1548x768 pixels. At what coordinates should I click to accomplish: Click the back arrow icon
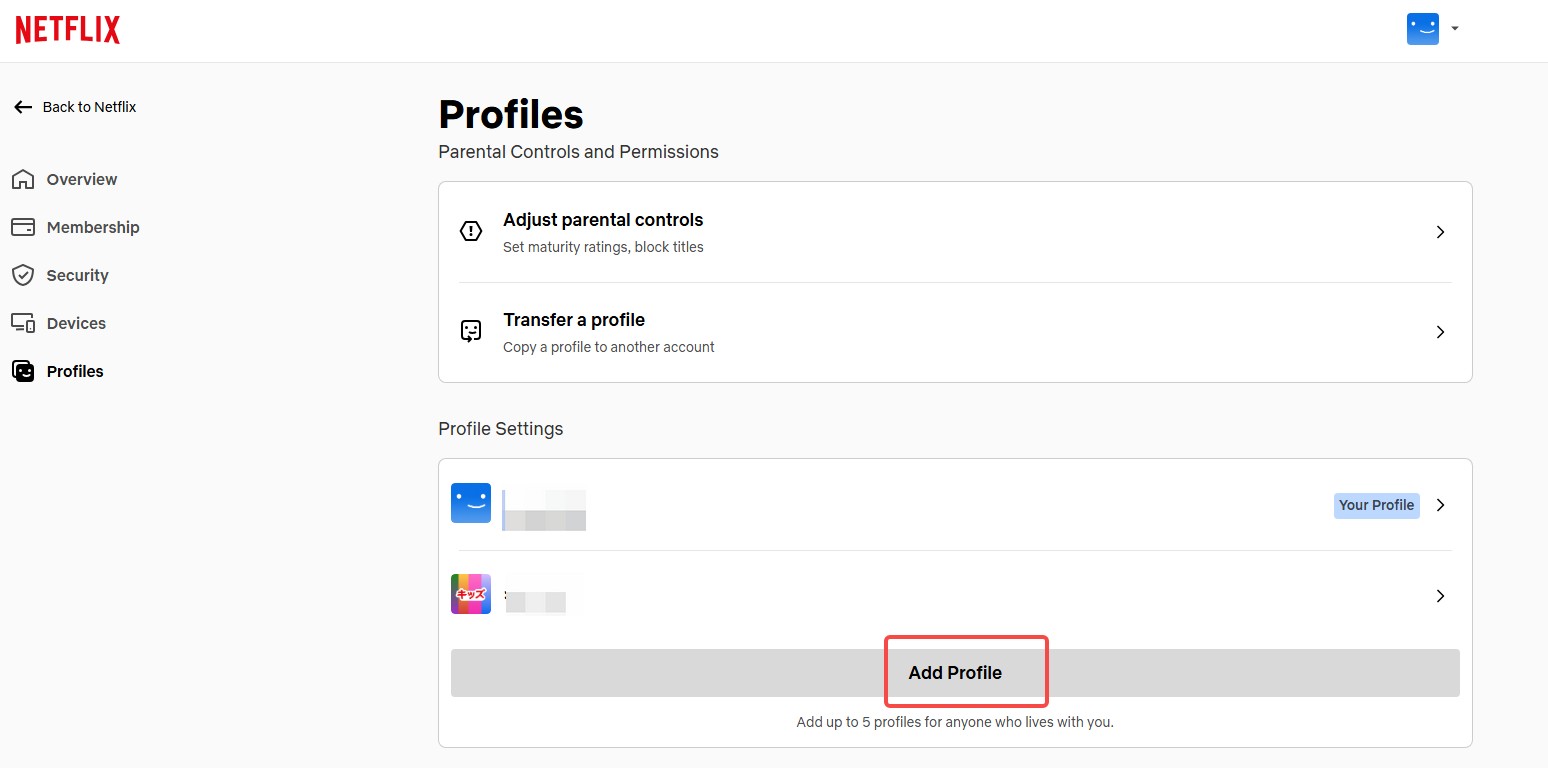click(23, 107)
